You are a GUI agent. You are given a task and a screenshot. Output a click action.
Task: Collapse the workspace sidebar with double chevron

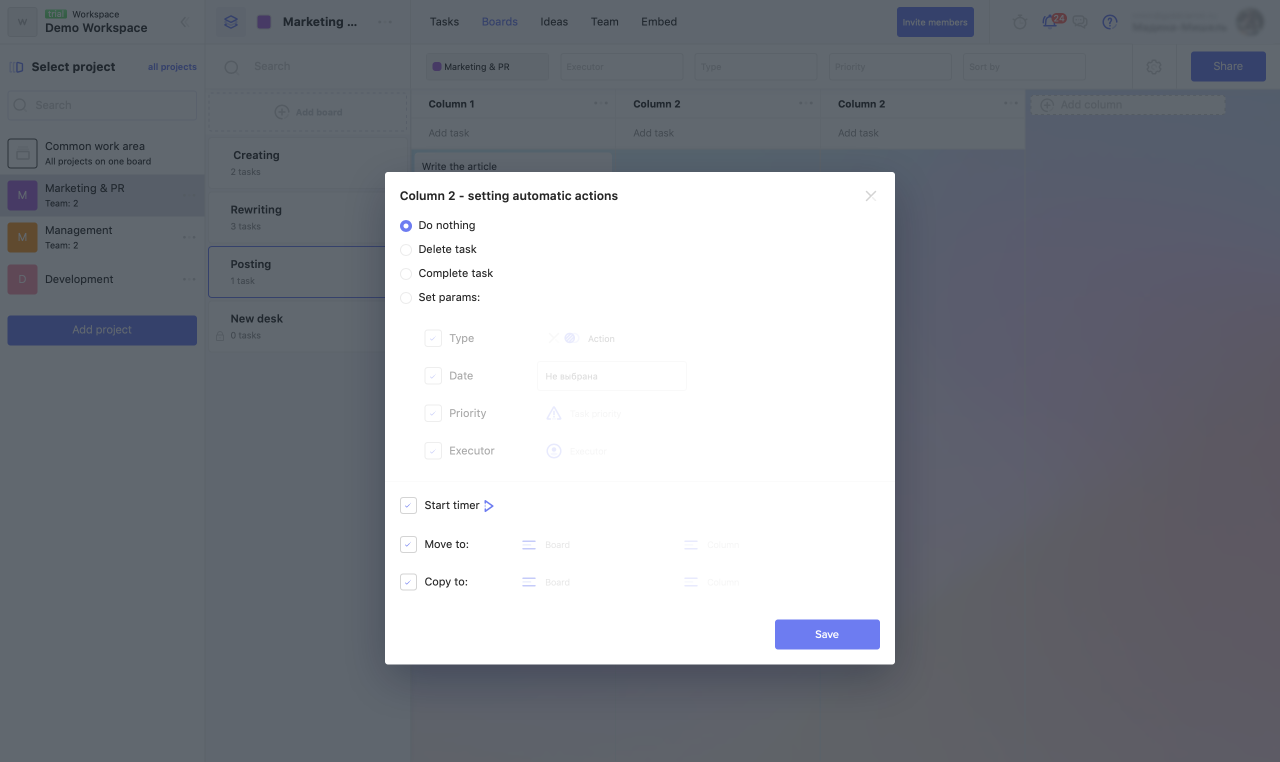(x=185, y=22)
